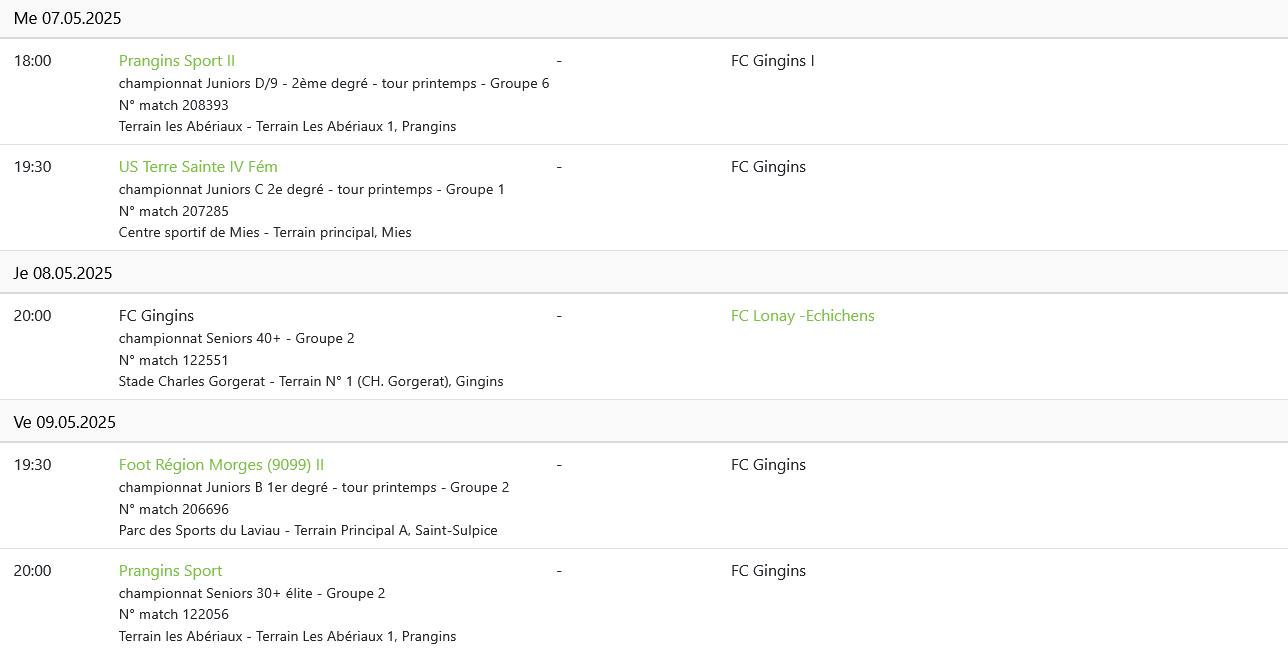Click the Ve 09.05.2025 date header
The image size is (1288, 652).
(x=65, y=422)
